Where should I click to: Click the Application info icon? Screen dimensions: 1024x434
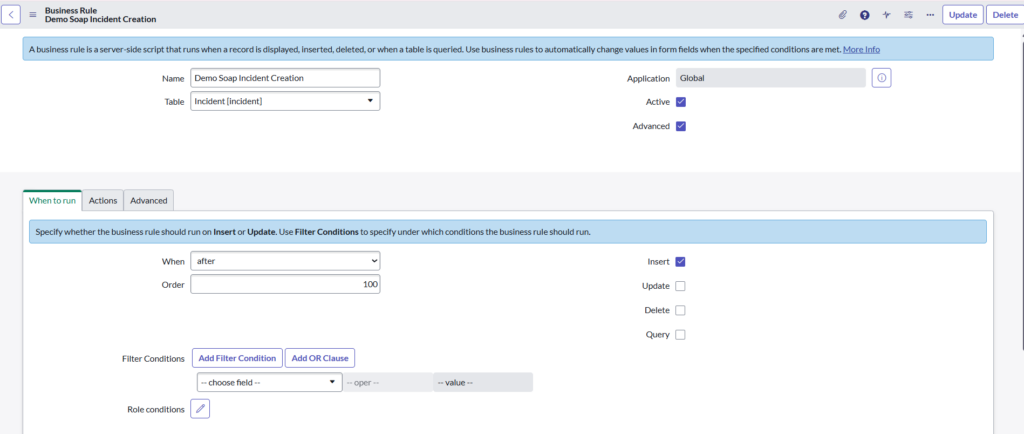pos(881,78)
